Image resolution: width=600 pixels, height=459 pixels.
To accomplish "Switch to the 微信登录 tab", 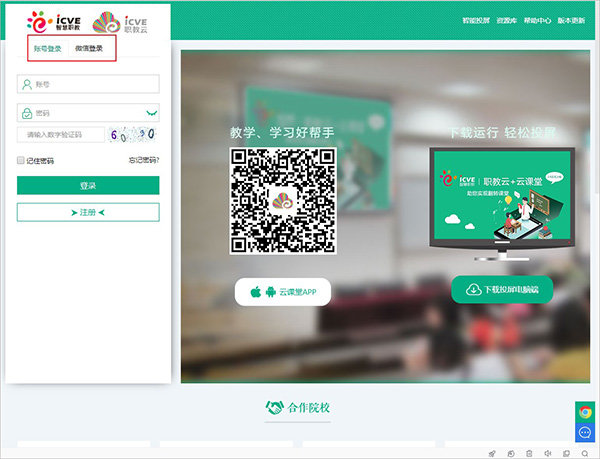I will [89, 48].
